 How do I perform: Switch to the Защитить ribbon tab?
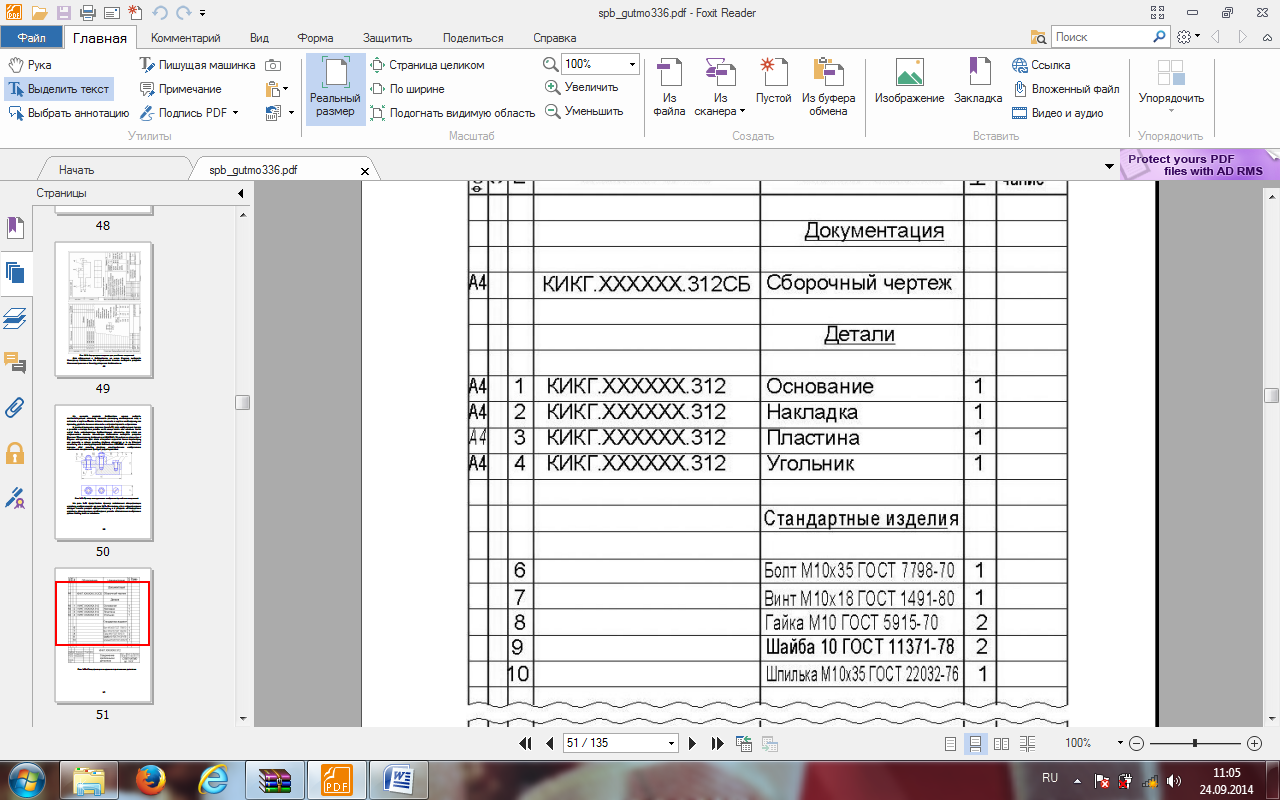(388, 38)
